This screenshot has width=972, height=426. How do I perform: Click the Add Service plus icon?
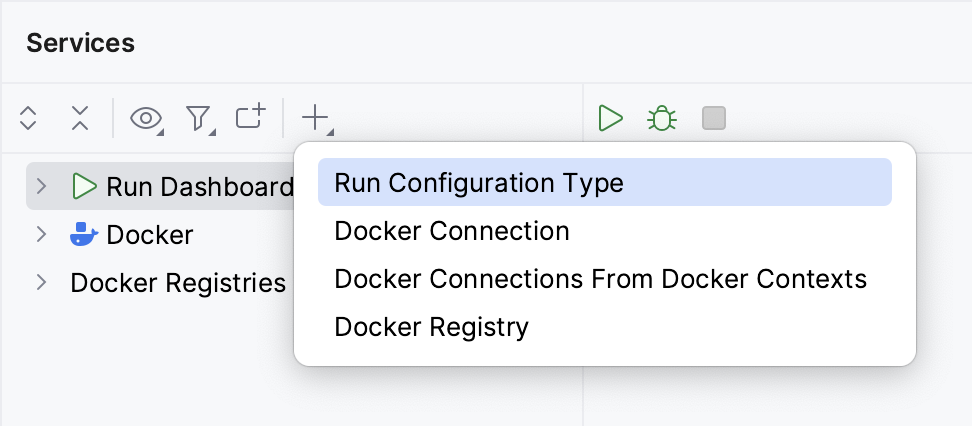click(315, 118)
